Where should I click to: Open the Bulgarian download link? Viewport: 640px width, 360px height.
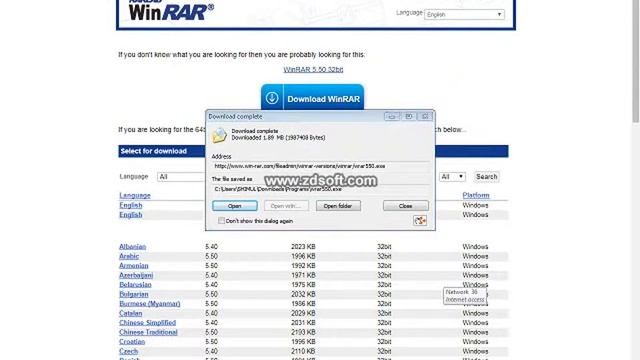click(x=133, y=294)
